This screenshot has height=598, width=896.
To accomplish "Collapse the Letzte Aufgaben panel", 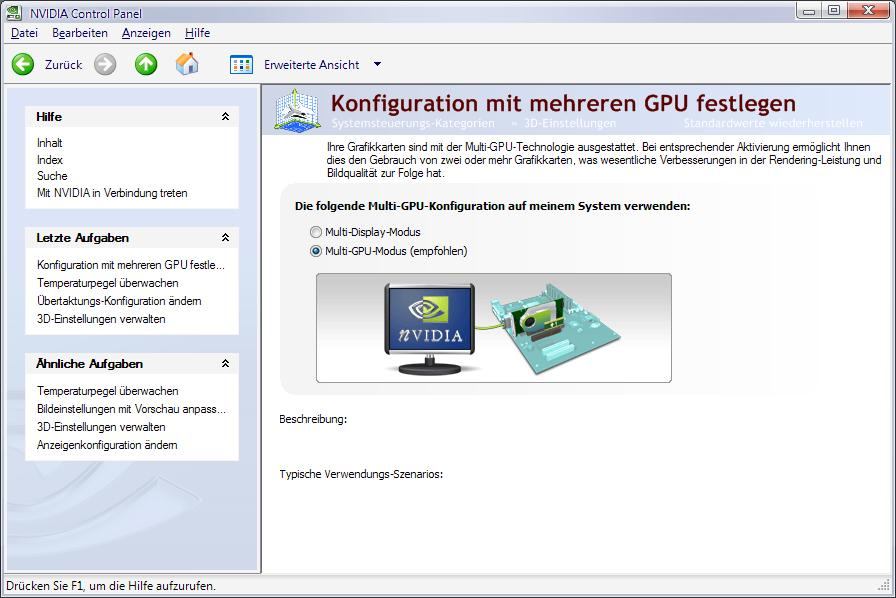I will click(x=226, y=237).
